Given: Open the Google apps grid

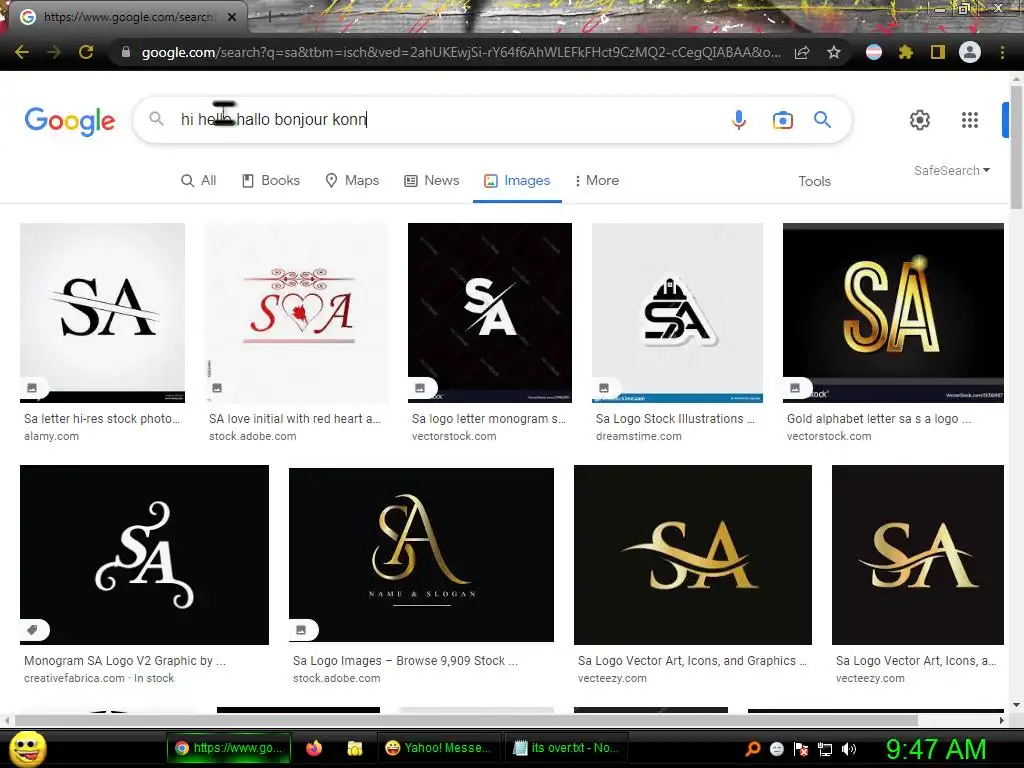Looking at the screenshot, I should [970, 120].
